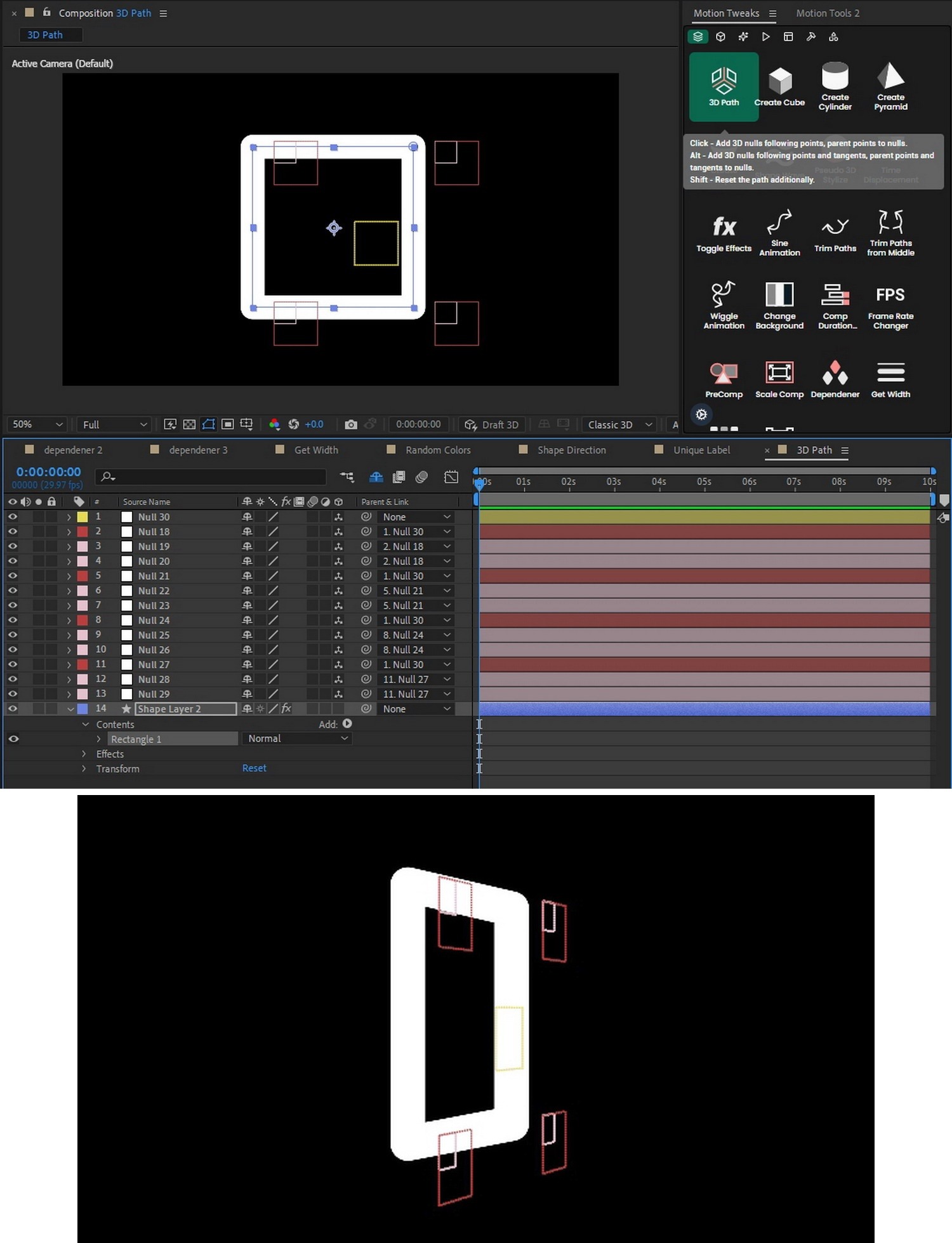Take a snapshot with the camera icon

350,424
